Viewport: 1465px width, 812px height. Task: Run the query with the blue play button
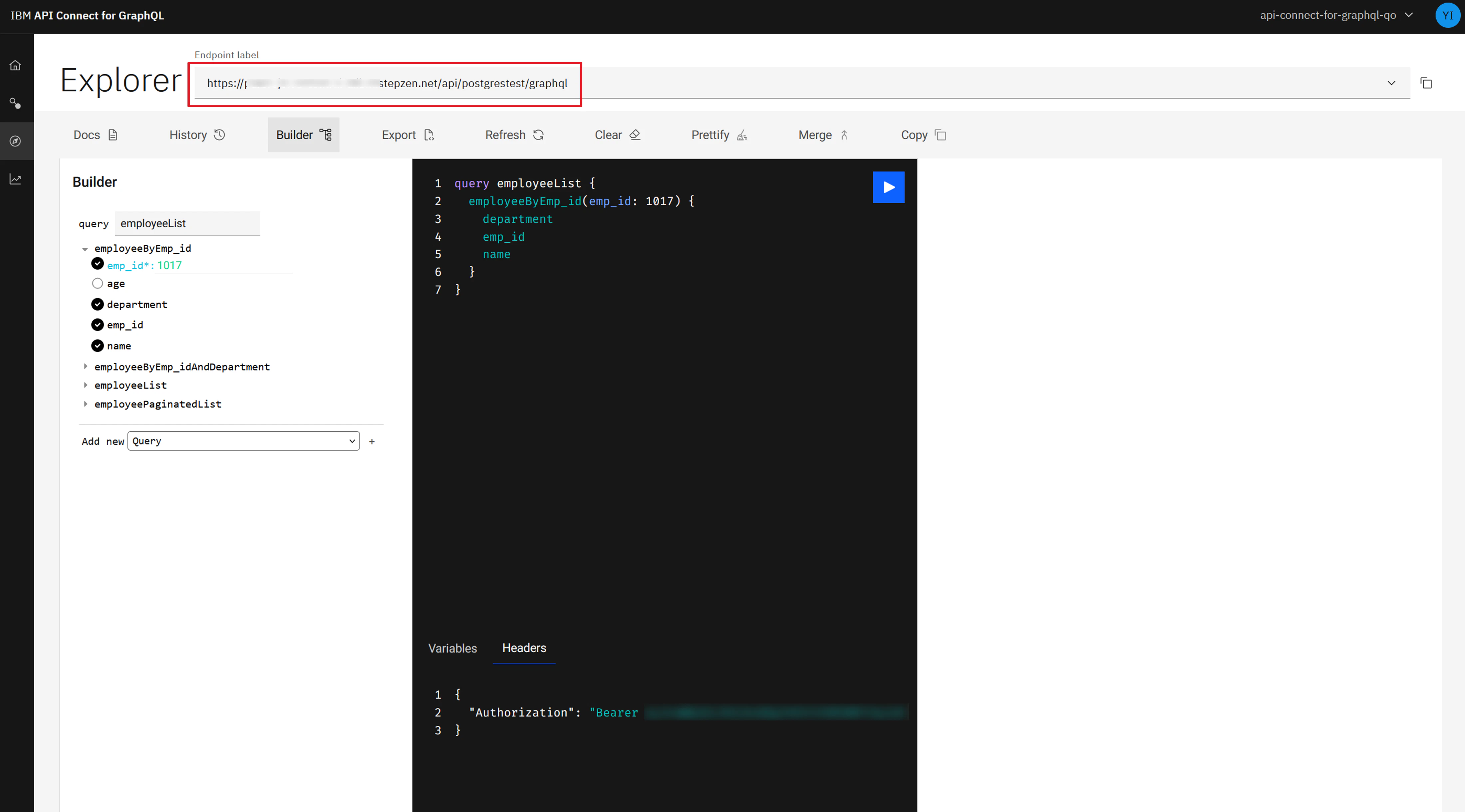[x=888, y=187]
